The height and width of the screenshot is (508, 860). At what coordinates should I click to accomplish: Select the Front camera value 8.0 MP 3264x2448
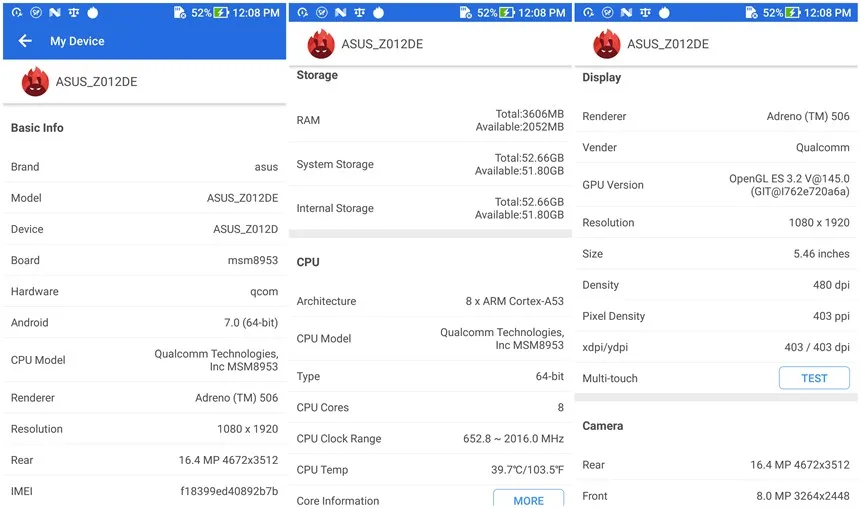tap(802, 496)
